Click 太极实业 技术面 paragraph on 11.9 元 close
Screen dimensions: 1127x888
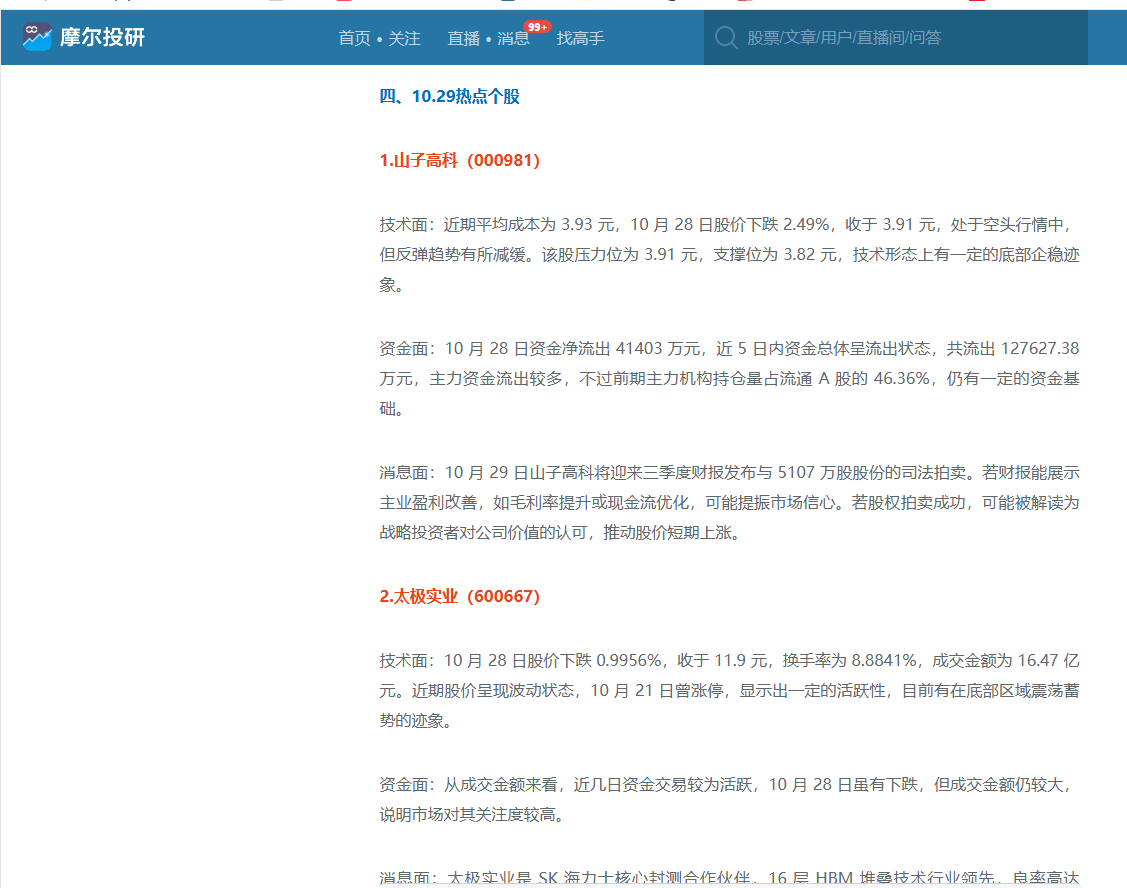[x=729, y=690]
